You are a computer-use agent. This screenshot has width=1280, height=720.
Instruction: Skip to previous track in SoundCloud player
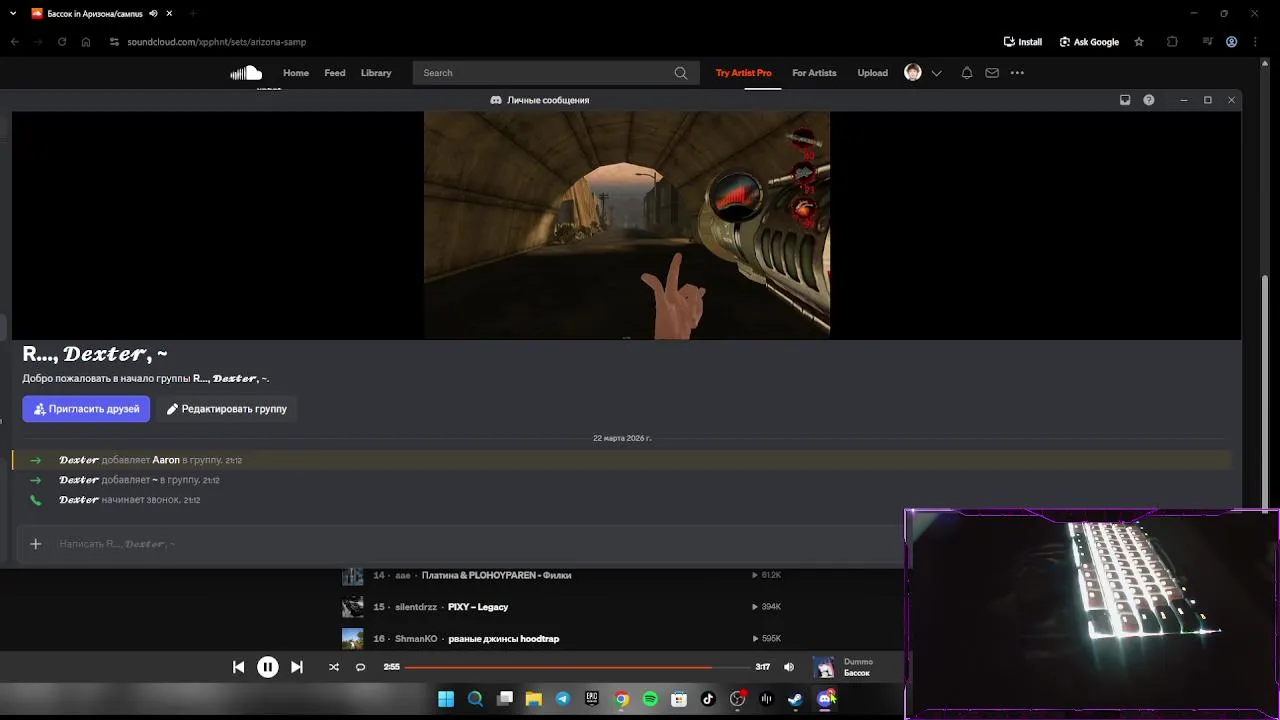pos(238,667)
